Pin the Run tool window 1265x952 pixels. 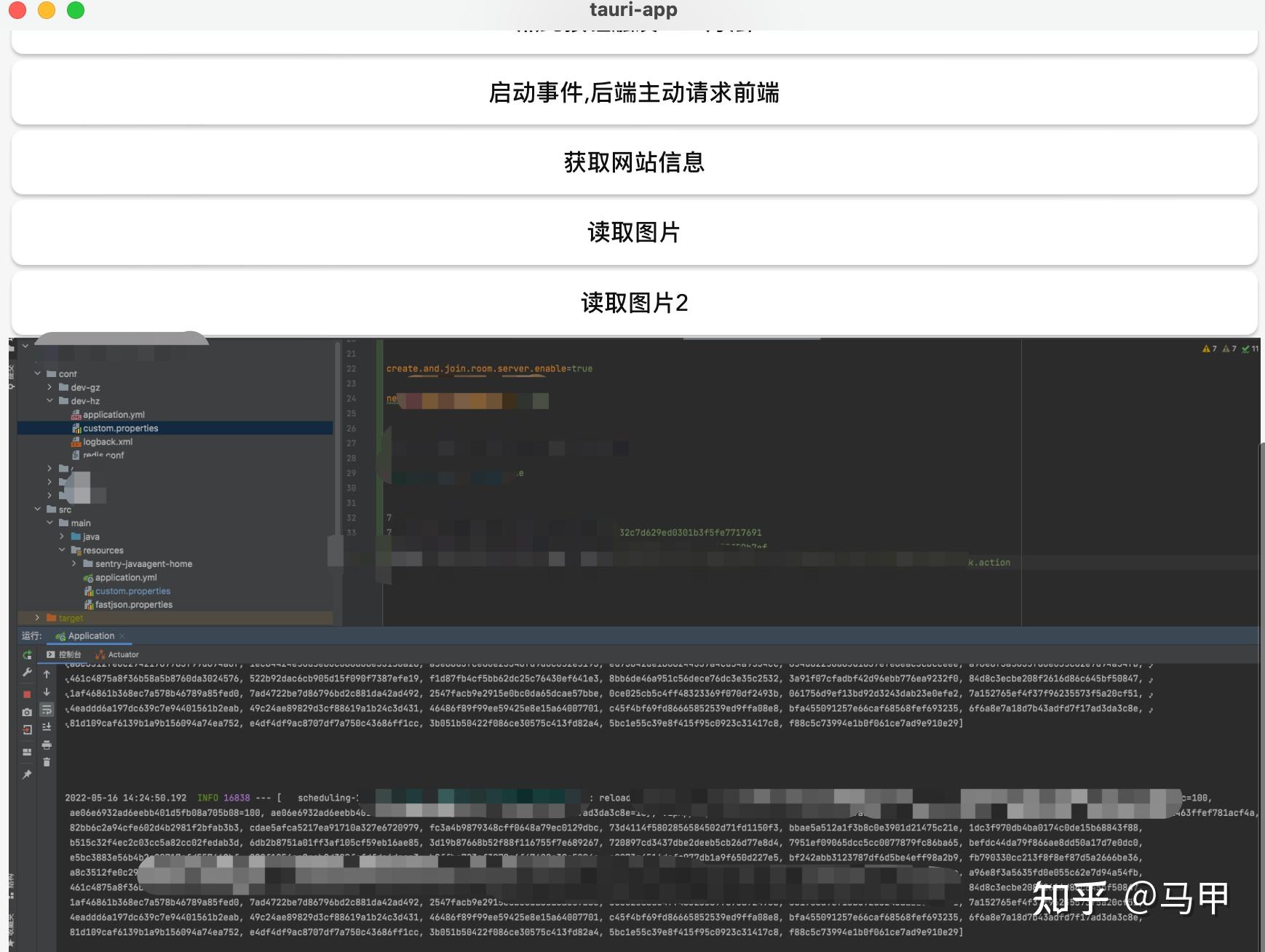click(x=27, y=773)
